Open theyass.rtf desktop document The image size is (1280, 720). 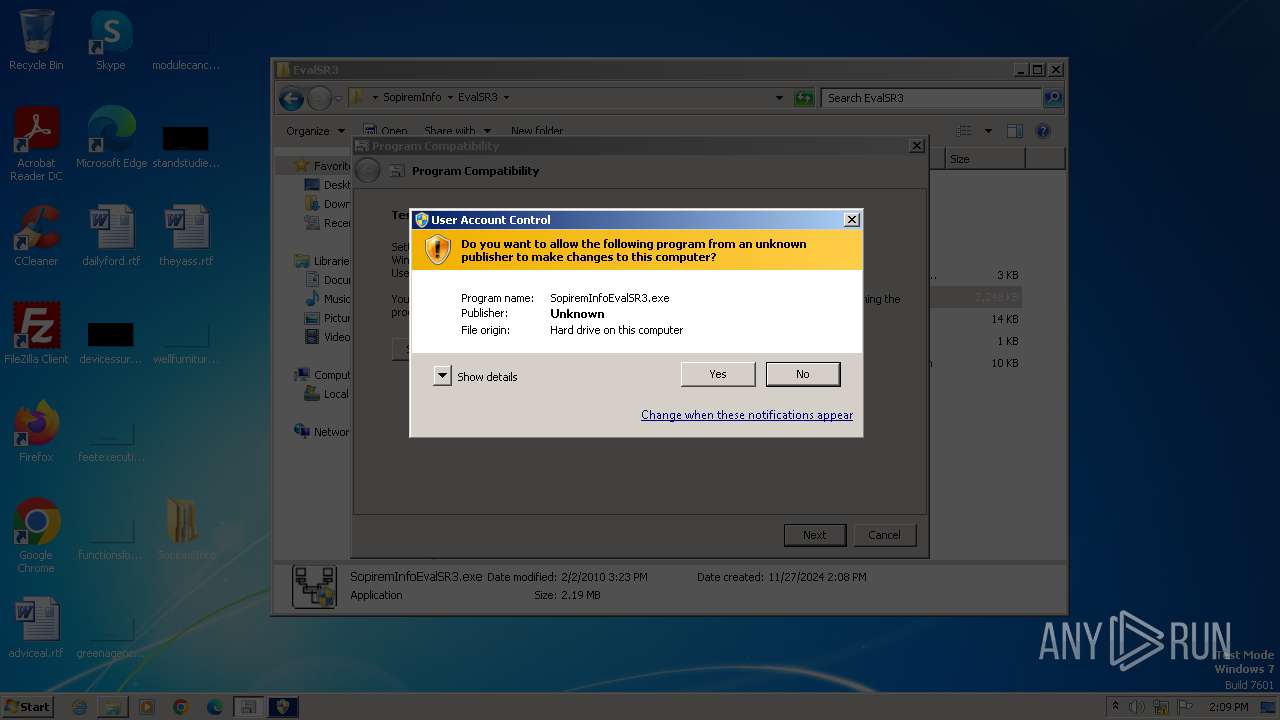[186, 236]
